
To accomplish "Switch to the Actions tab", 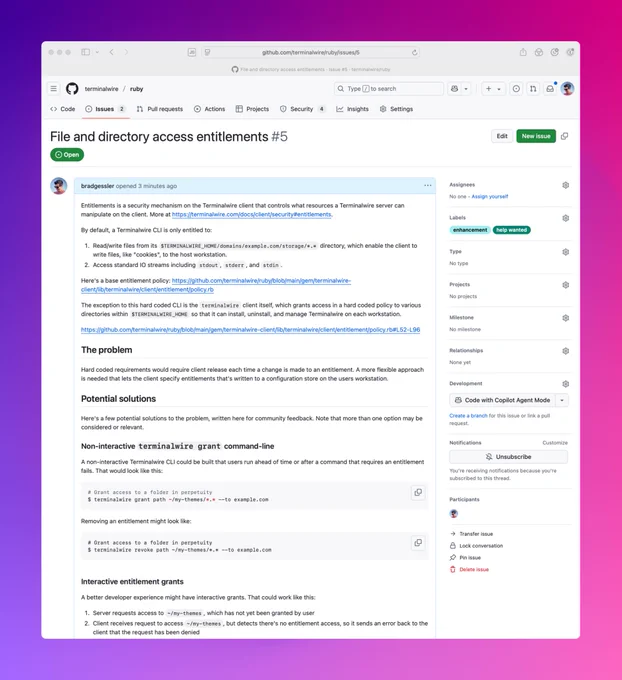I will (x=210, y=109).
